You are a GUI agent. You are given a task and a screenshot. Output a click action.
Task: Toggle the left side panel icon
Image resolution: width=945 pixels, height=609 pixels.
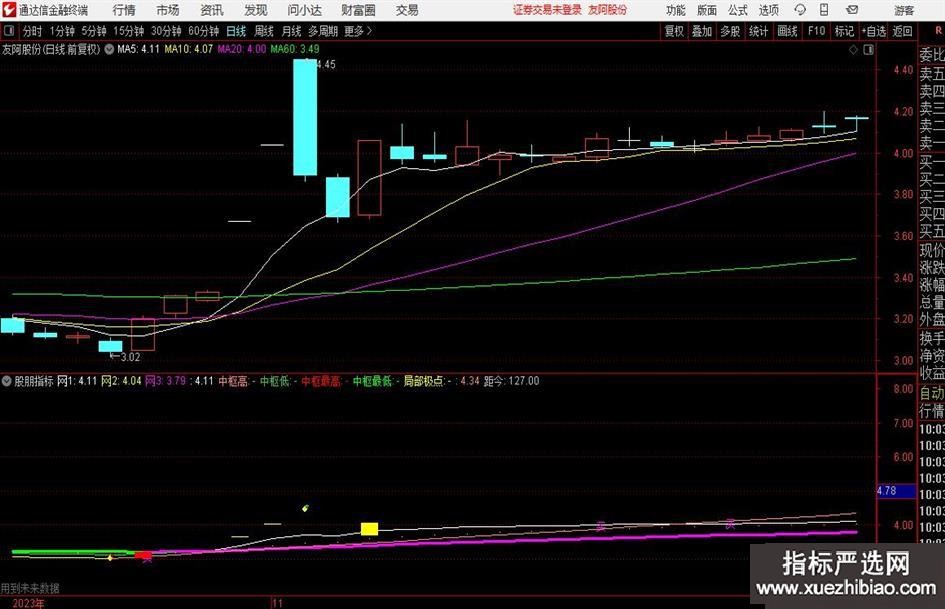point(9,31)
